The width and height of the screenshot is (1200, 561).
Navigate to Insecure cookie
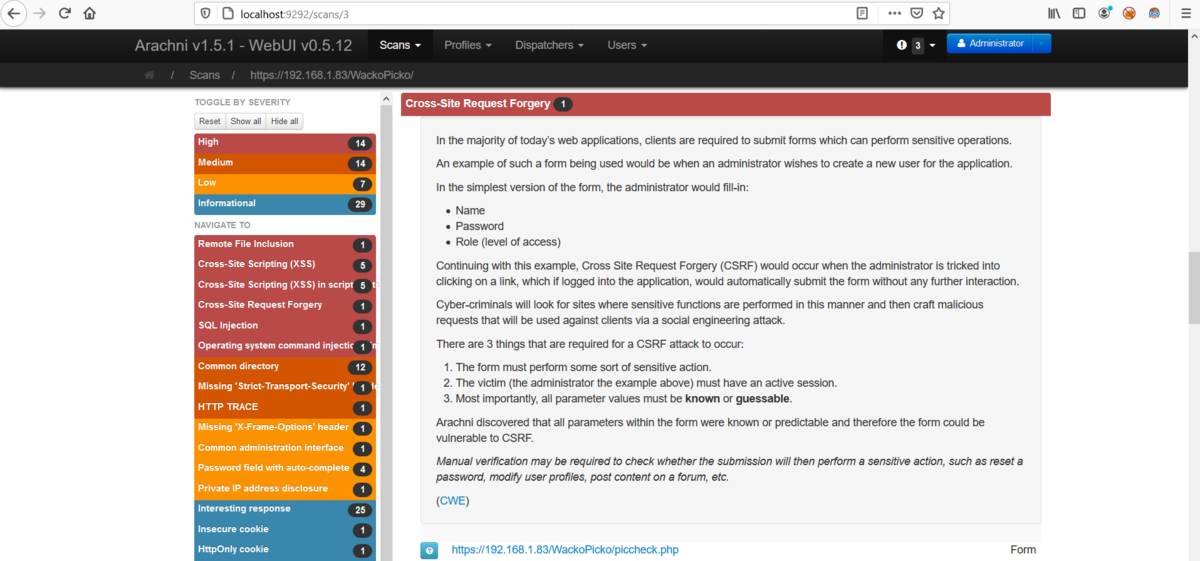[285, 529]
